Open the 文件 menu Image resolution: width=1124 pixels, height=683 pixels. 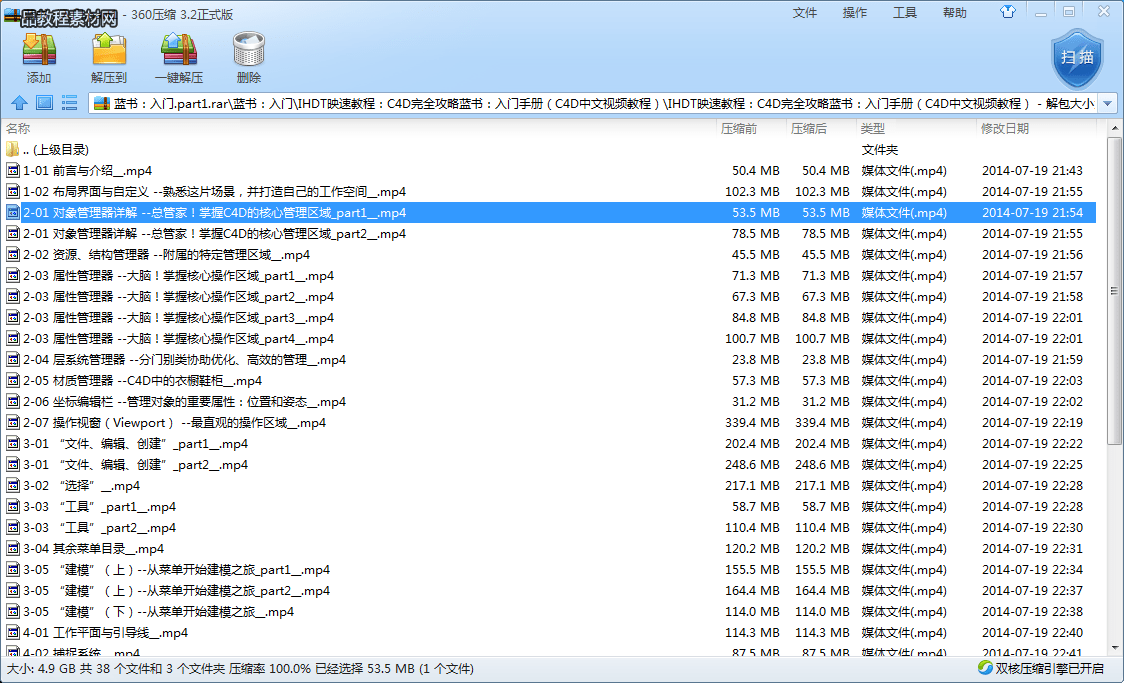(x=805, y=13)
